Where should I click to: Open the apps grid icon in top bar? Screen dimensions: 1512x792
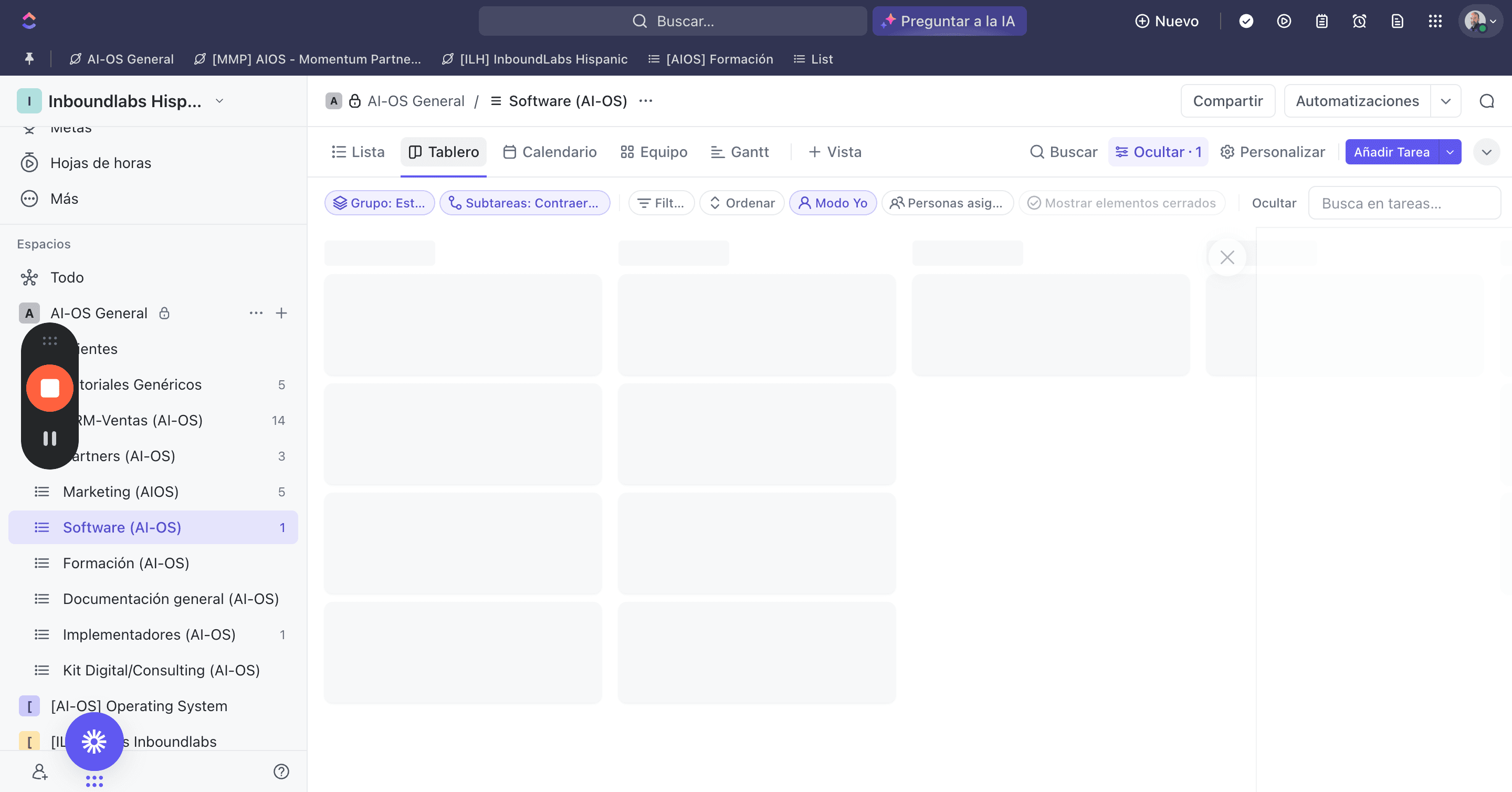pyautogui.click(x=1435, y=21)
